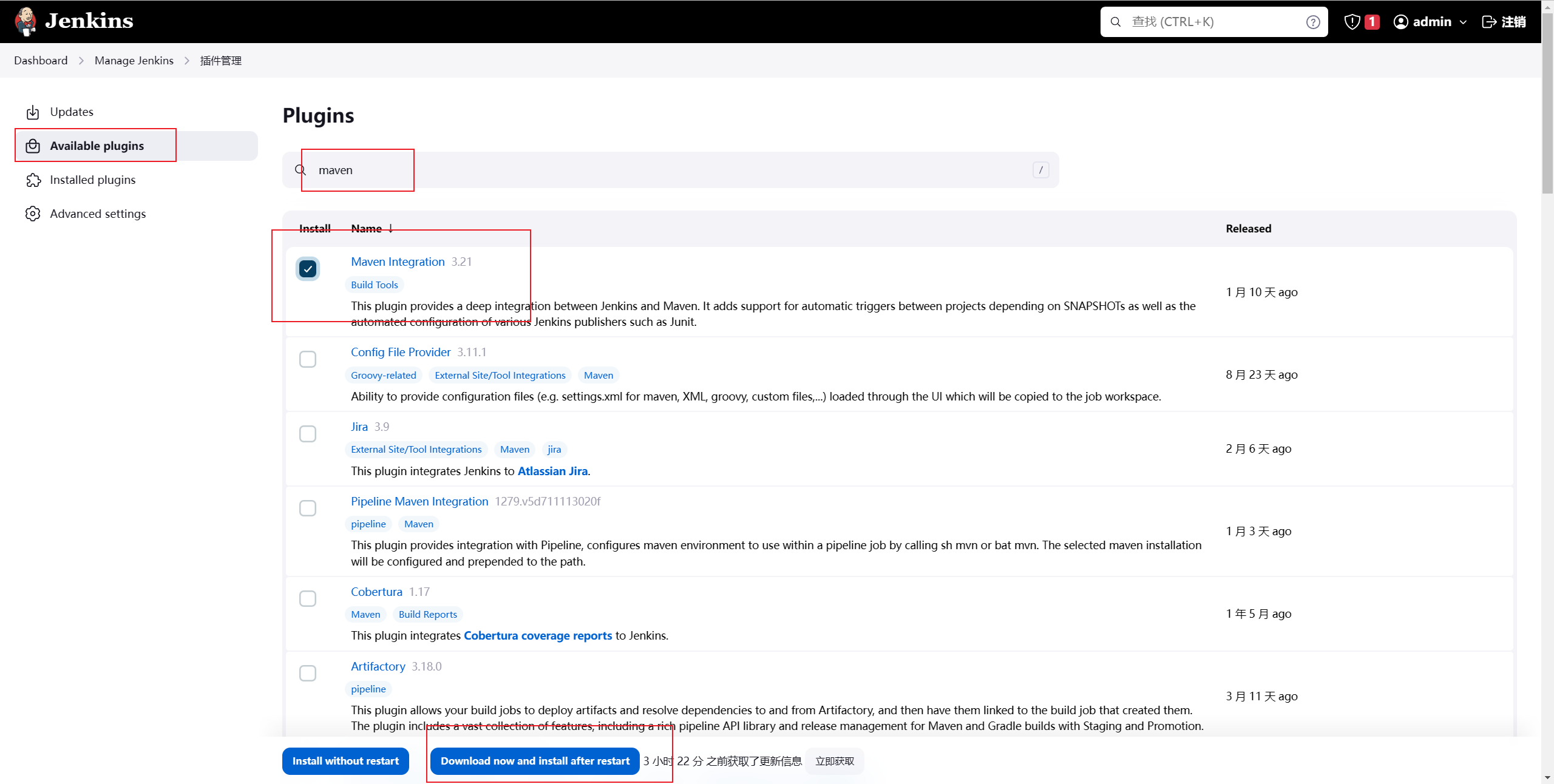Click the 立即获取 check now button

coord(835,761)
